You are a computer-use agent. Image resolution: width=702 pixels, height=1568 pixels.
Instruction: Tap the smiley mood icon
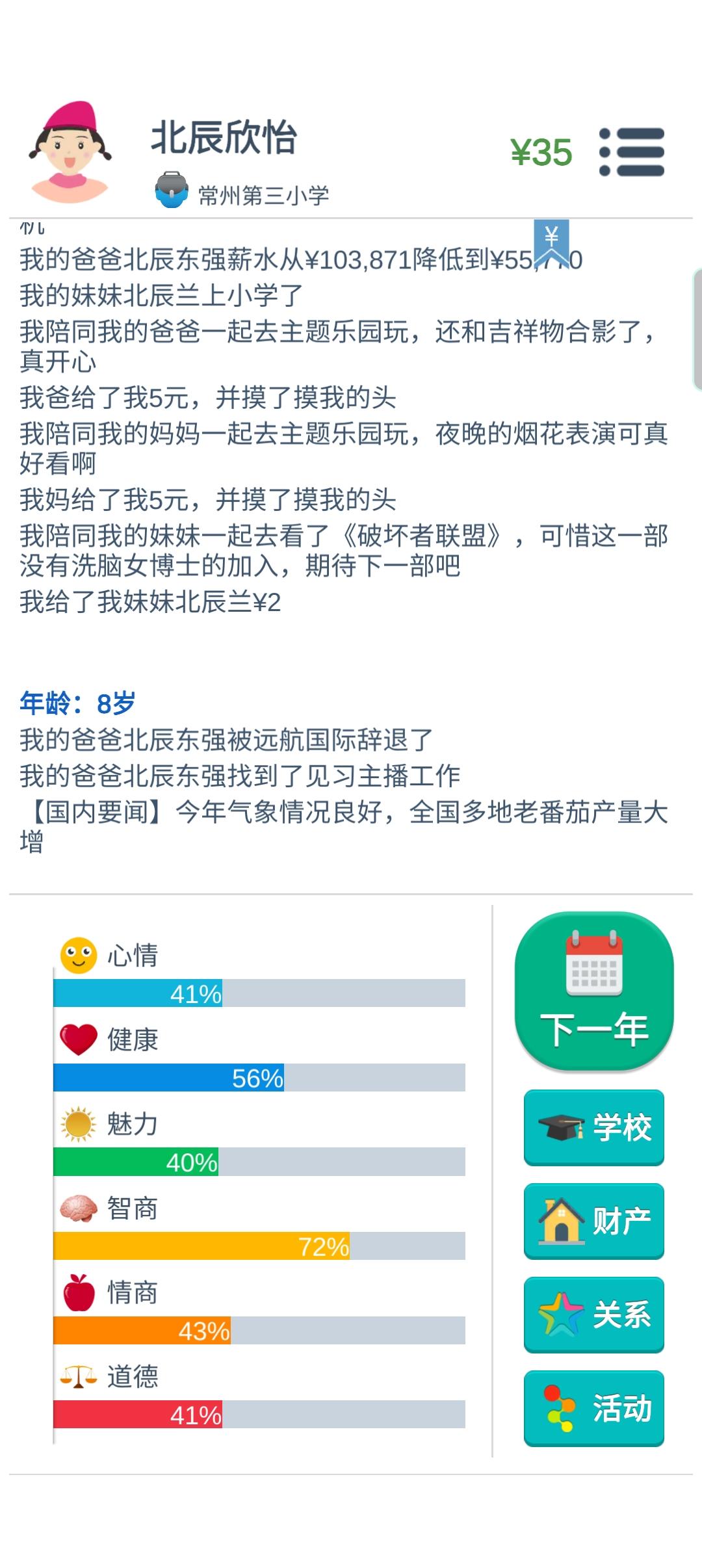(x=79, y=955)
